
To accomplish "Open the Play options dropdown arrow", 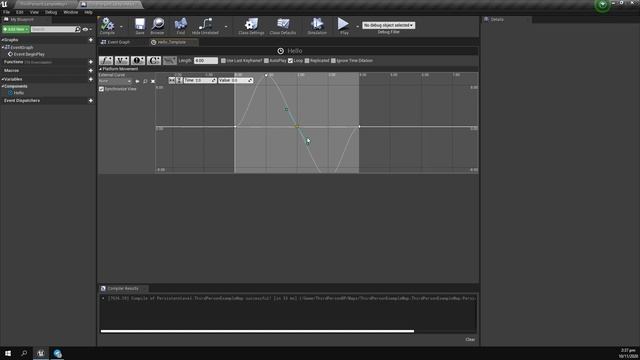I will coord(357,27).
